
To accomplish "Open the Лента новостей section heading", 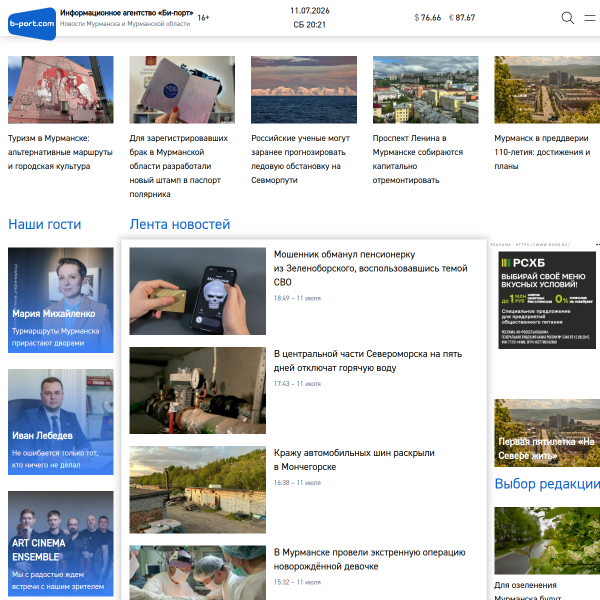I will 180,224.
